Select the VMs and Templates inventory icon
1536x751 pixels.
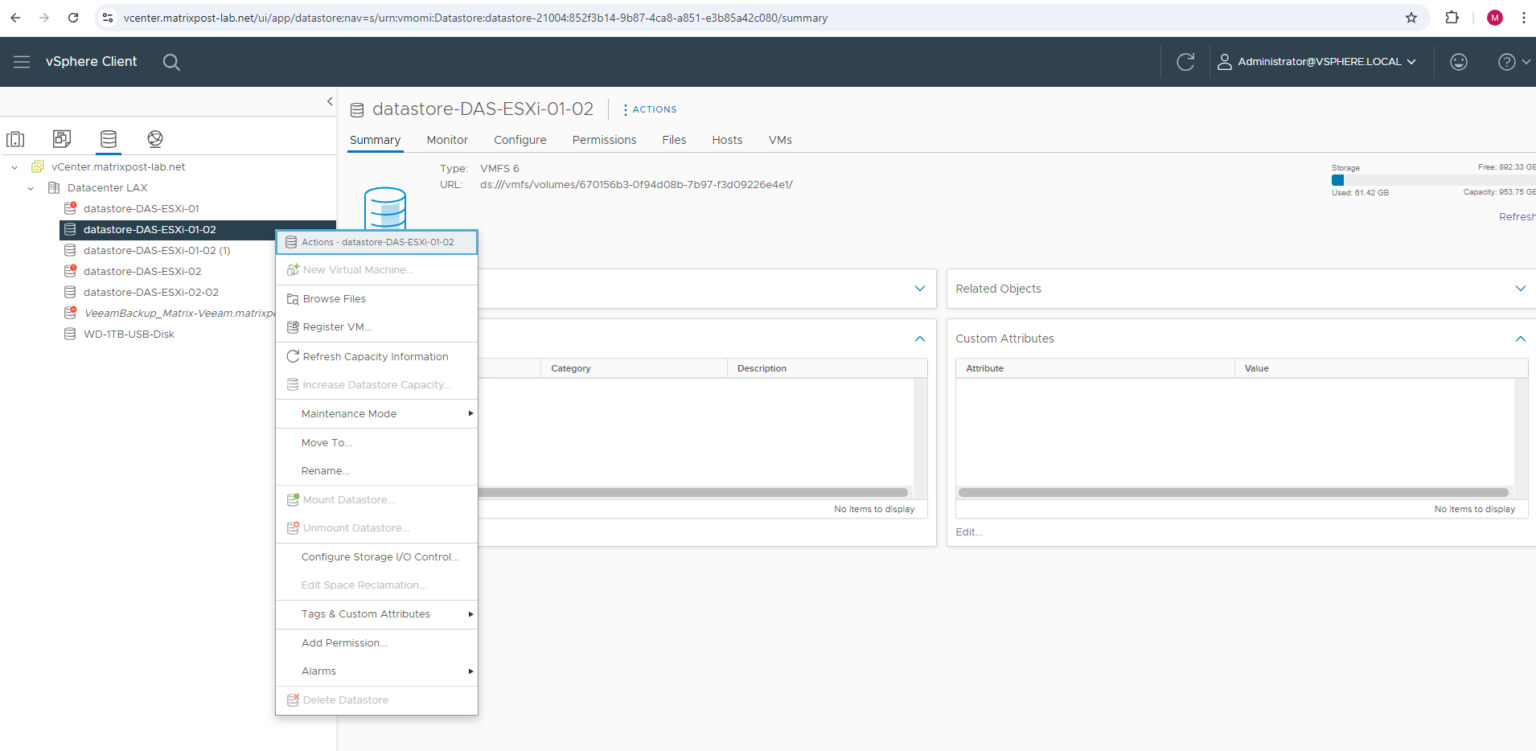tap(61, 139)
